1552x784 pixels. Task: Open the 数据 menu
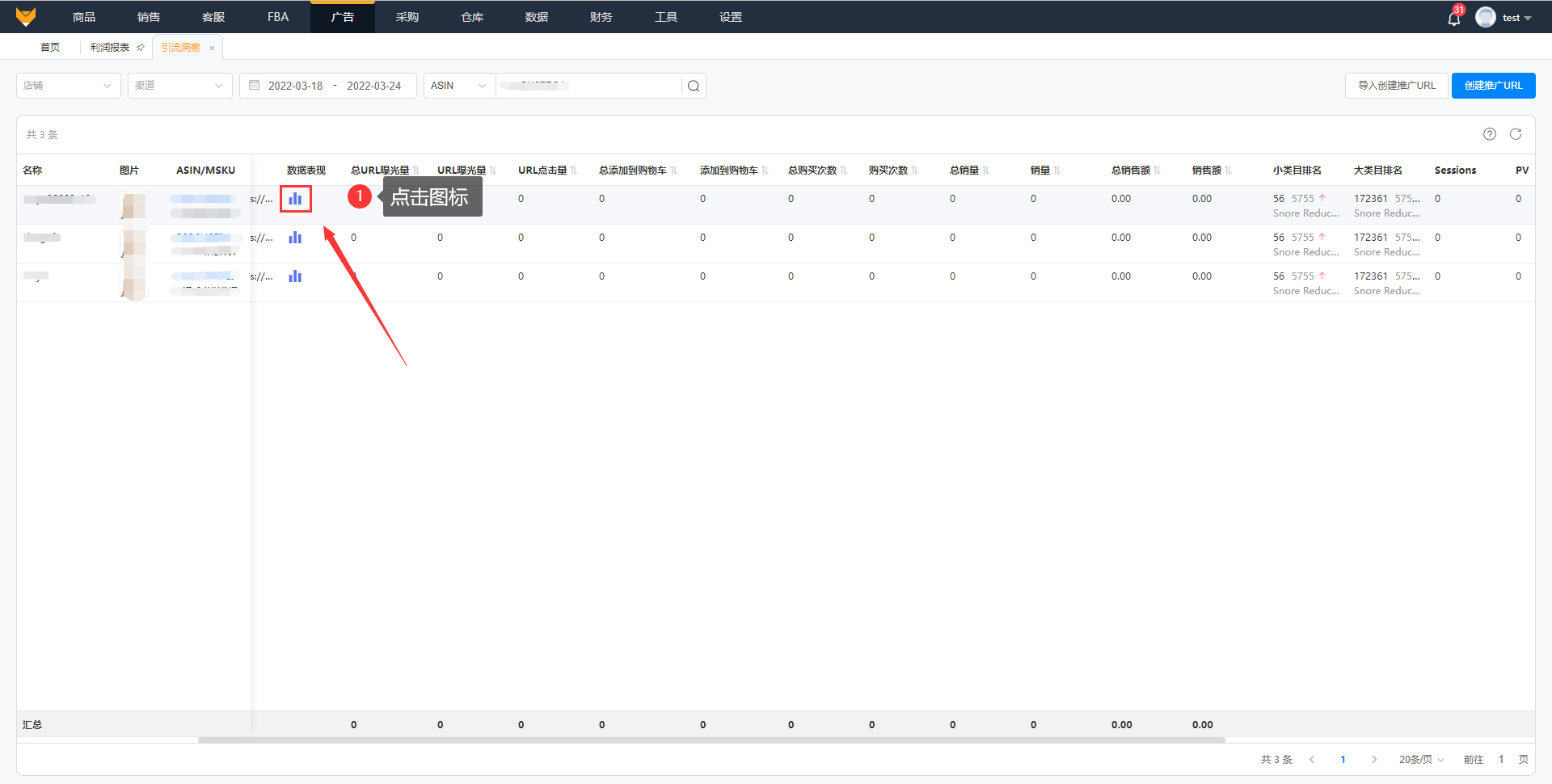coord(537,17)
